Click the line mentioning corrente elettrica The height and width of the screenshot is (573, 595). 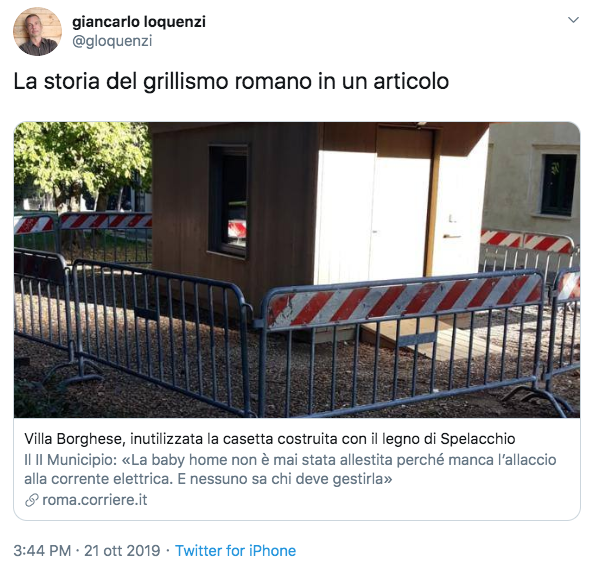(x=208, y=479)
